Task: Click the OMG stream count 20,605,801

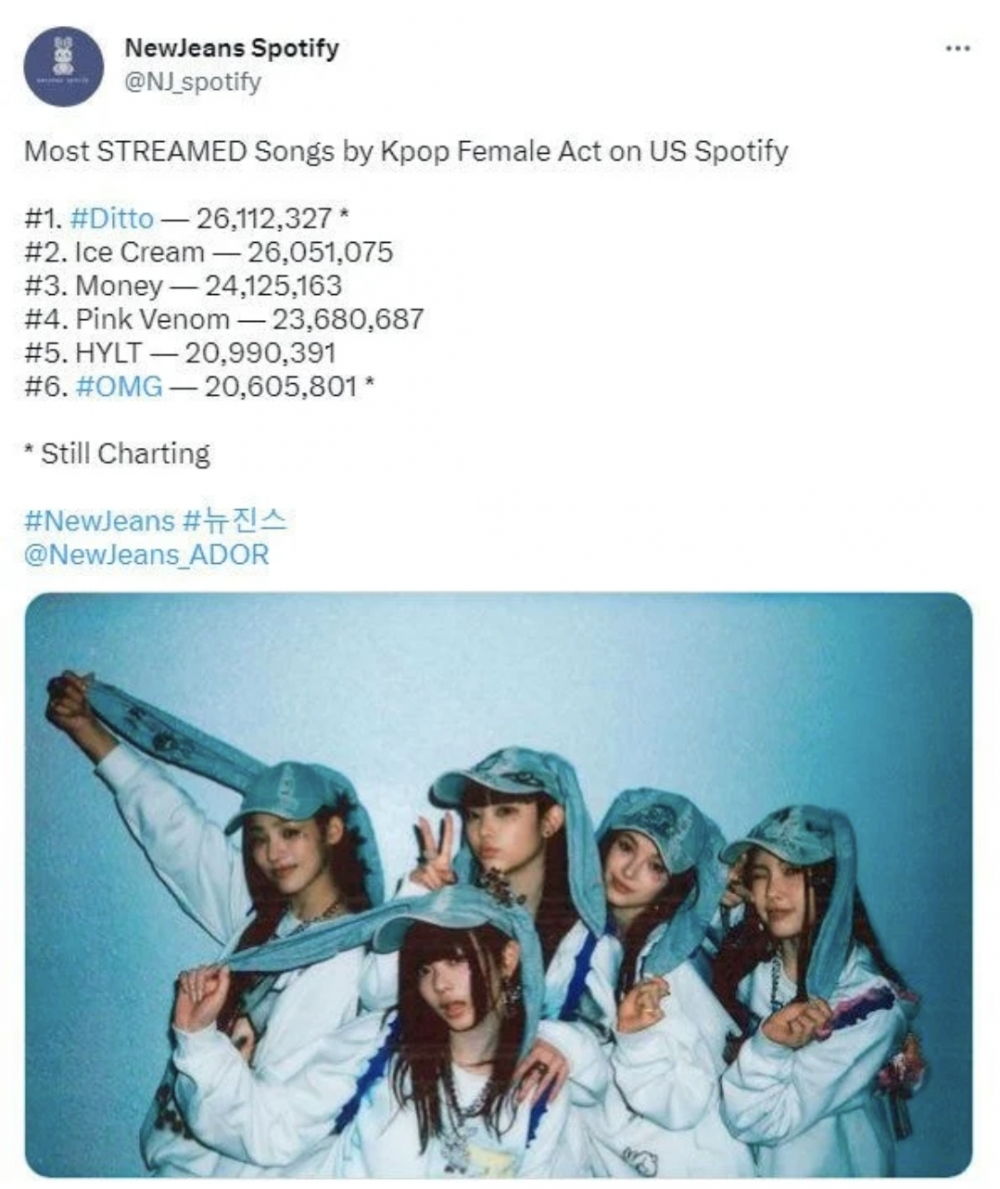Action: [281, 386]
